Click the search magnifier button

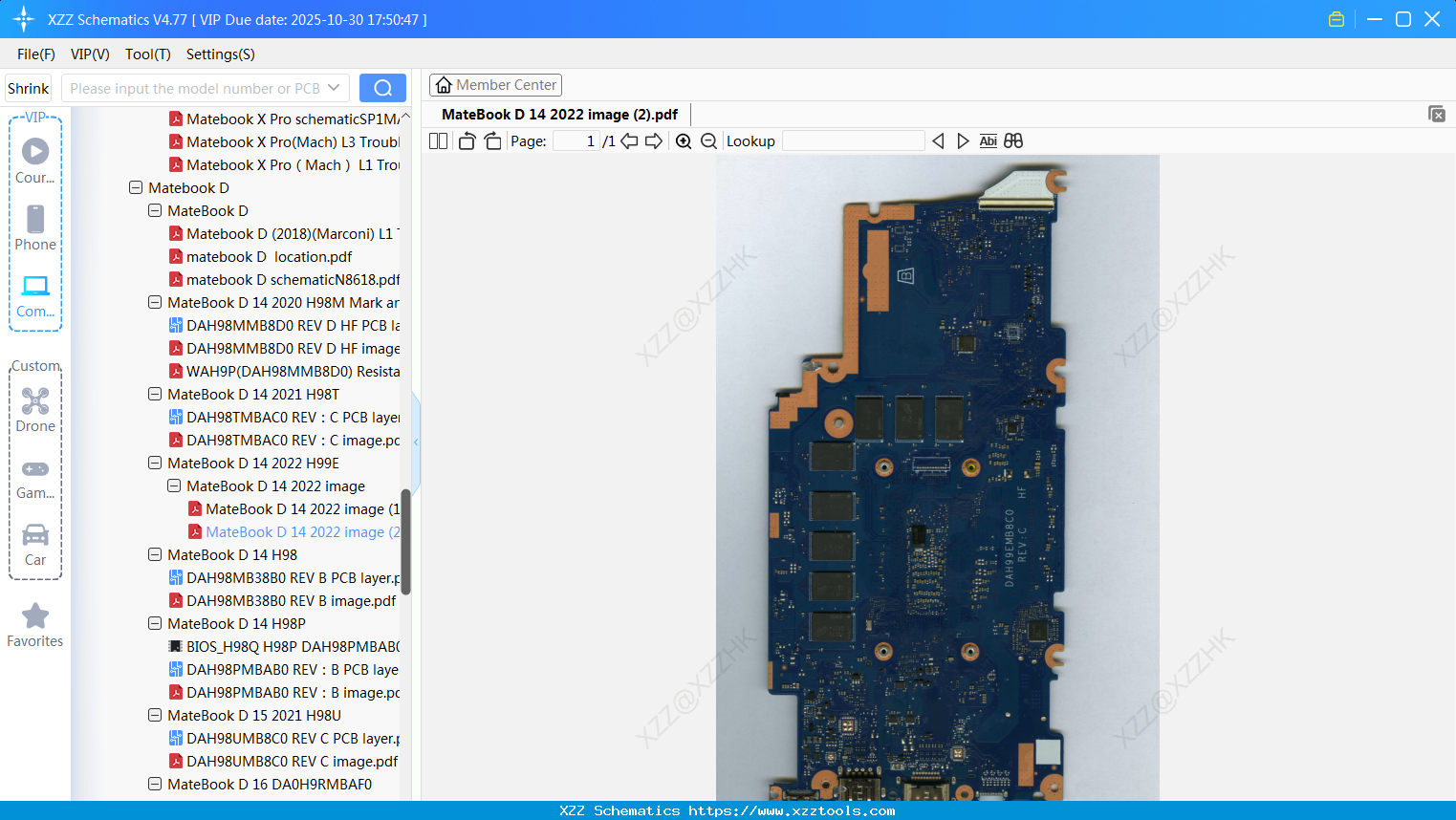(382, 88)
